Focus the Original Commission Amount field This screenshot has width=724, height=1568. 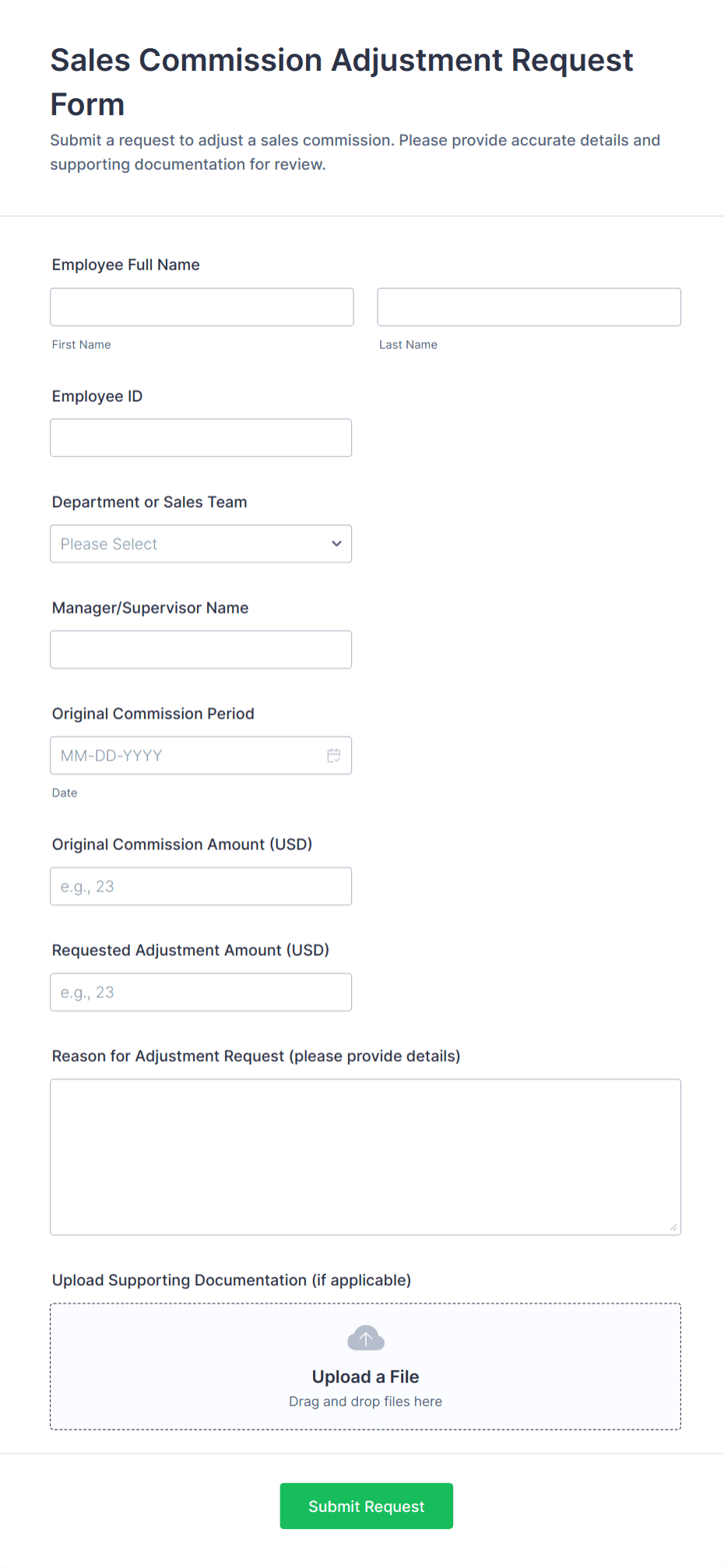201,885
